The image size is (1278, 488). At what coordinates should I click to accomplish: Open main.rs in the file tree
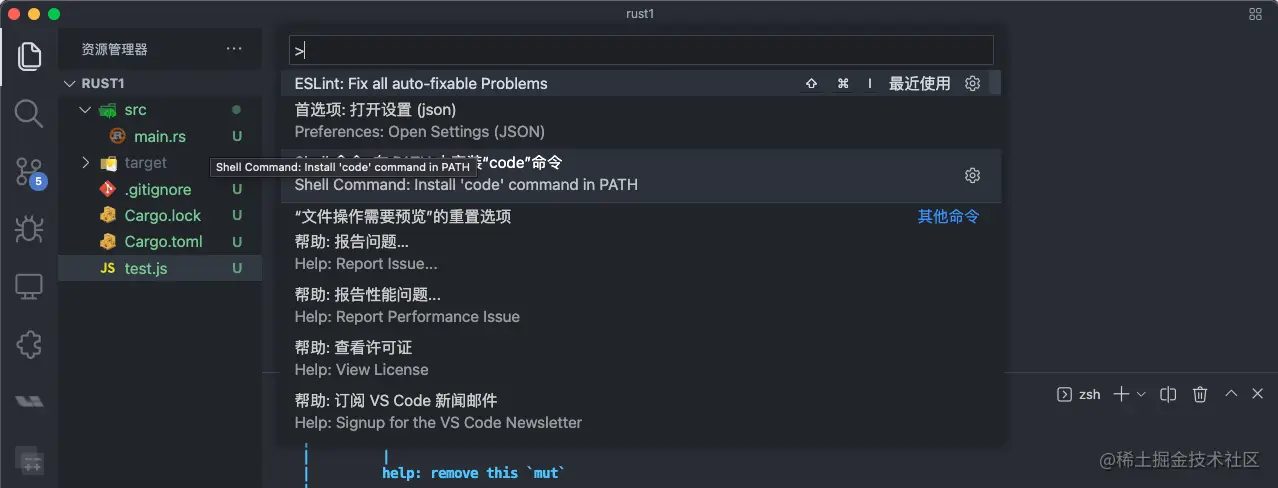point(160,136)
